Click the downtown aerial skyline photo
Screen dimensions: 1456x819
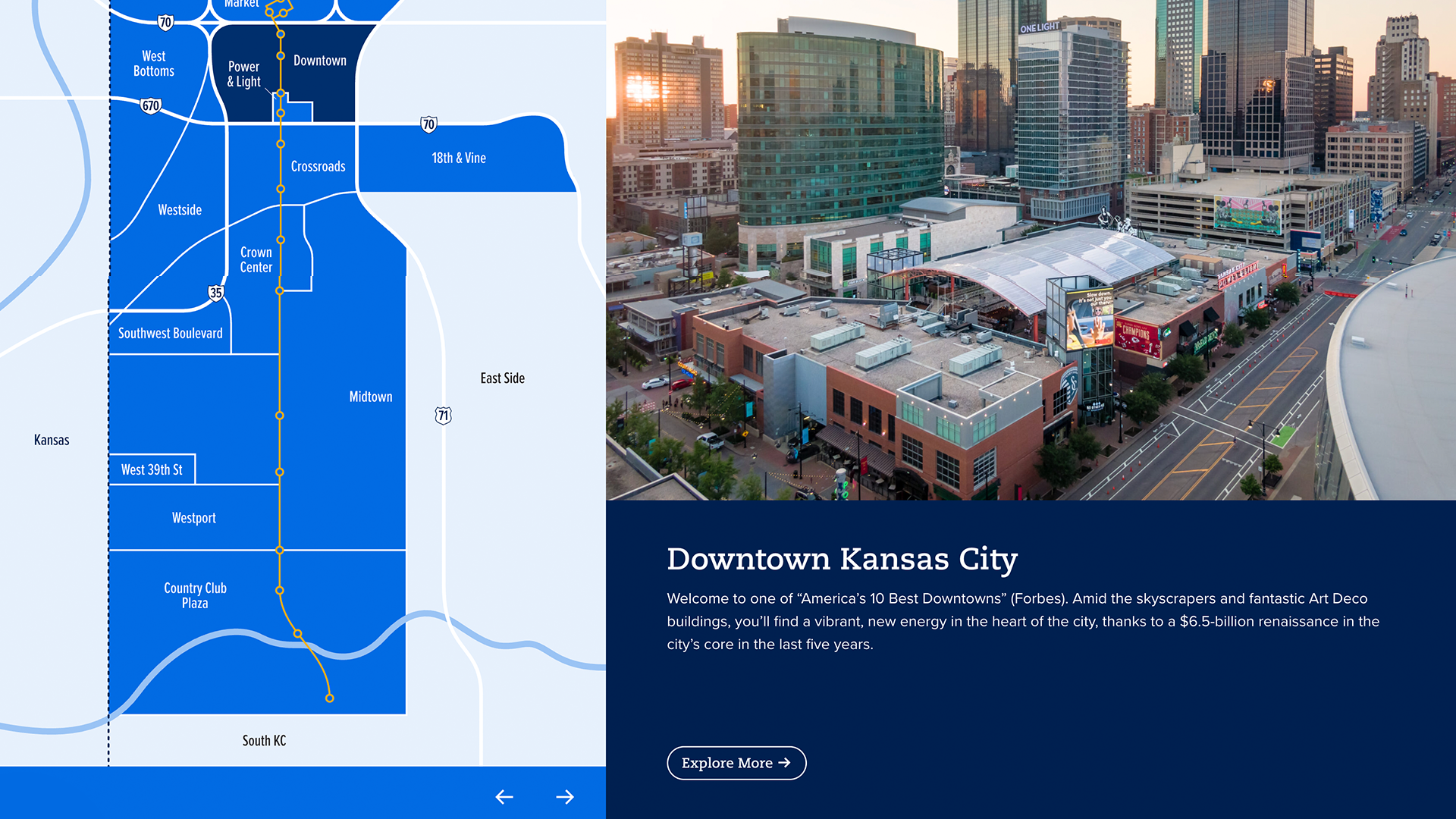pyautogui.click(x=1031, y=250)
